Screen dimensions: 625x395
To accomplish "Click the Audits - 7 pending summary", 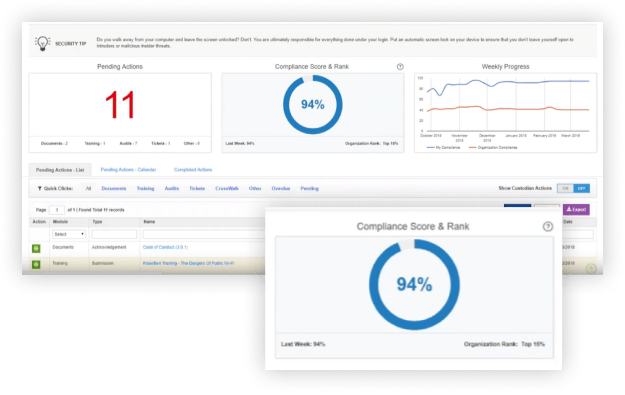I will [128, 143].
